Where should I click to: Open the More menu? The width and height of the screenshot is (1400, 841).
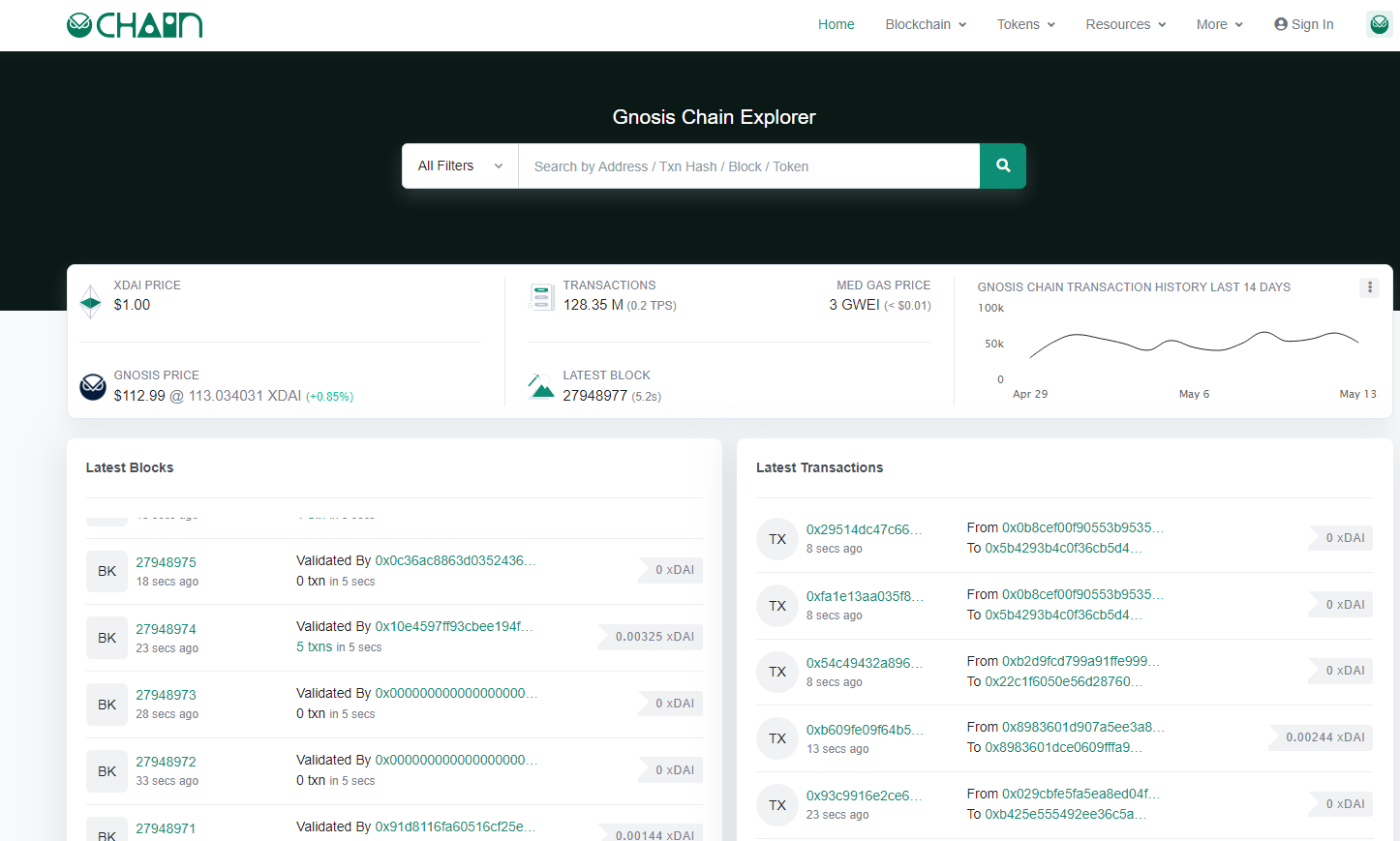(1219, 24)
